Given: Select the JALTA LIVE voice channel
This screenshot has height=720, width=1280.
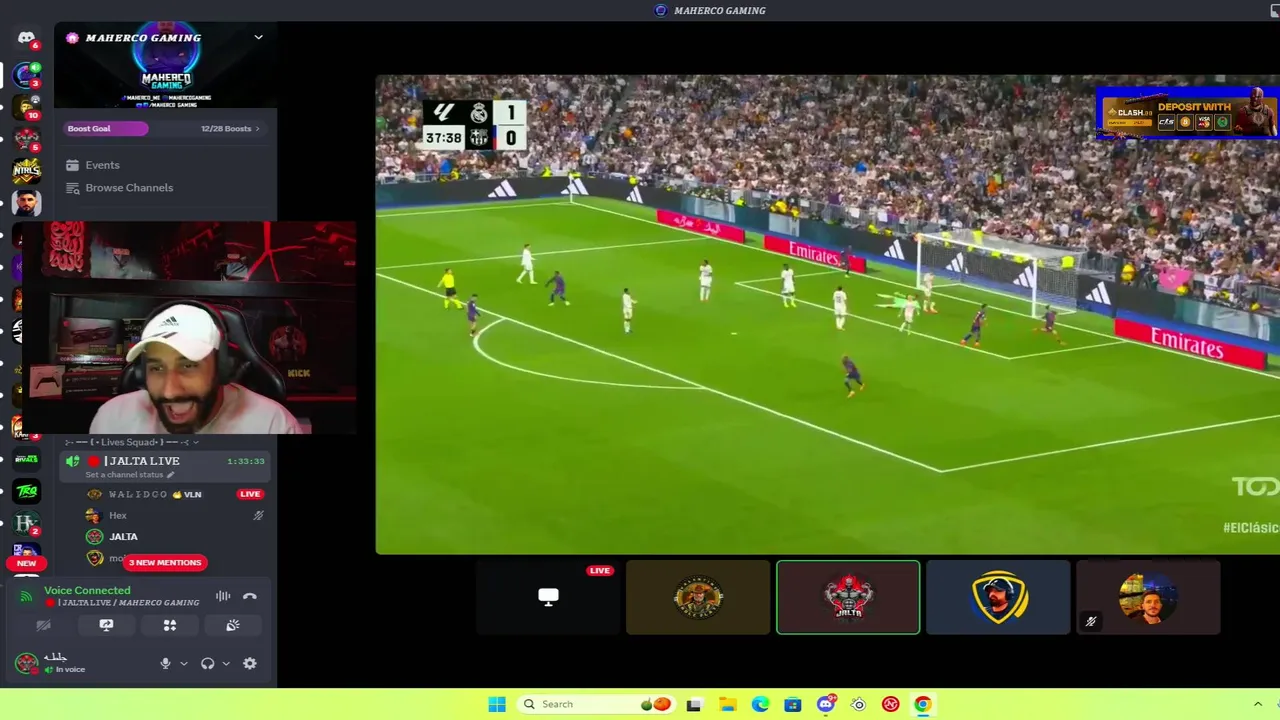Looking at the screenshot, I should (165, 466).
